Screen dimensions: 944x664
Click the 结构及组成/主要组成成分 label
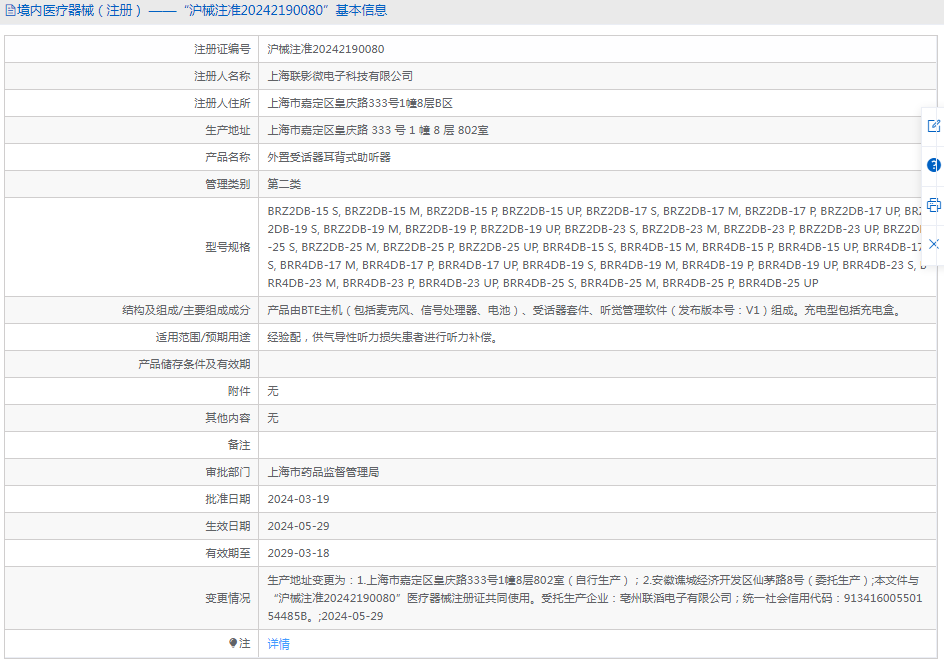click(186, 311)
